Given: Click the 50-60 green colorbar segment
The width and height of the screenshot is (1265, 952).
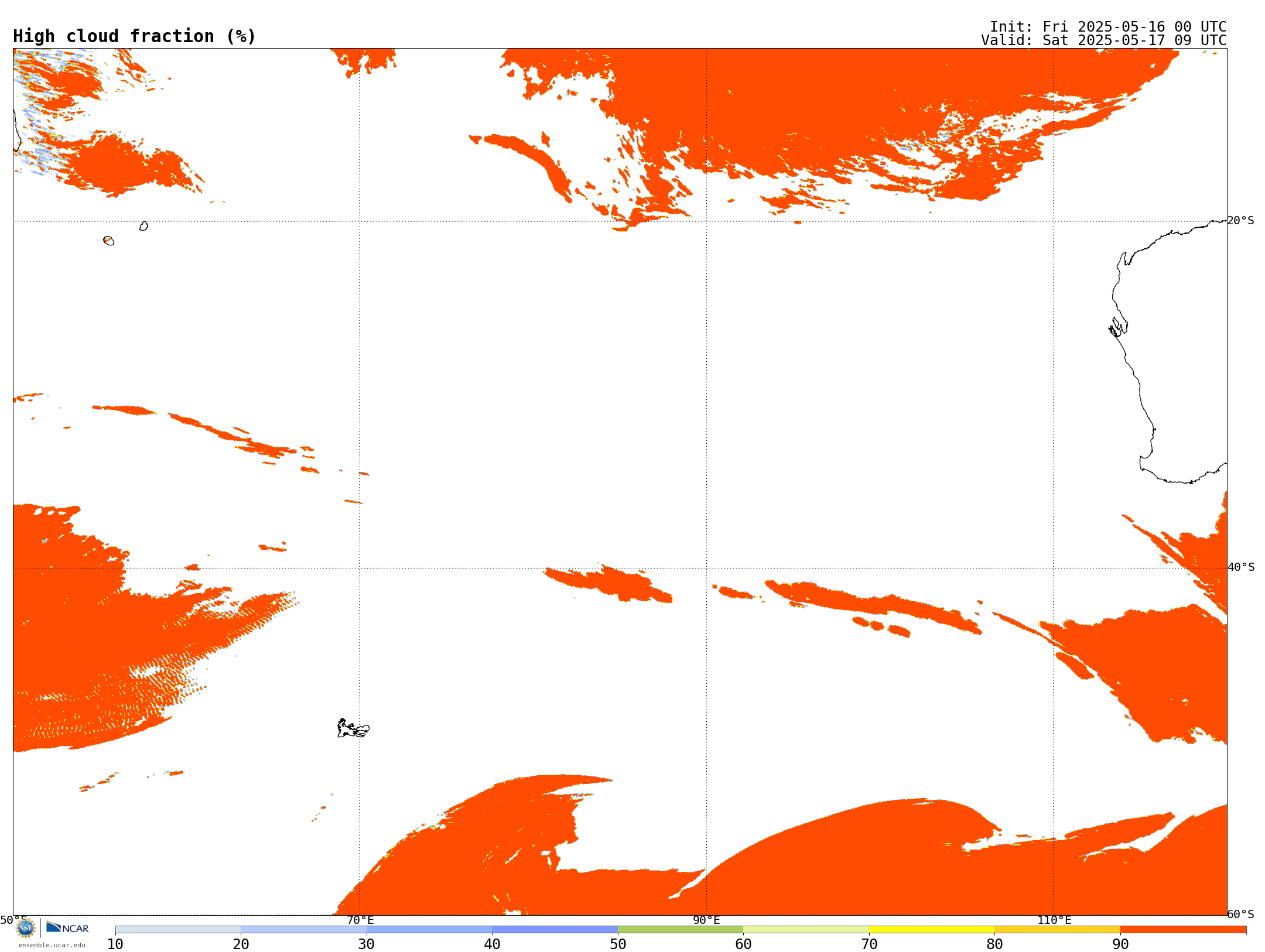Looking at the screenshot, I should click(x=681, y=930).
